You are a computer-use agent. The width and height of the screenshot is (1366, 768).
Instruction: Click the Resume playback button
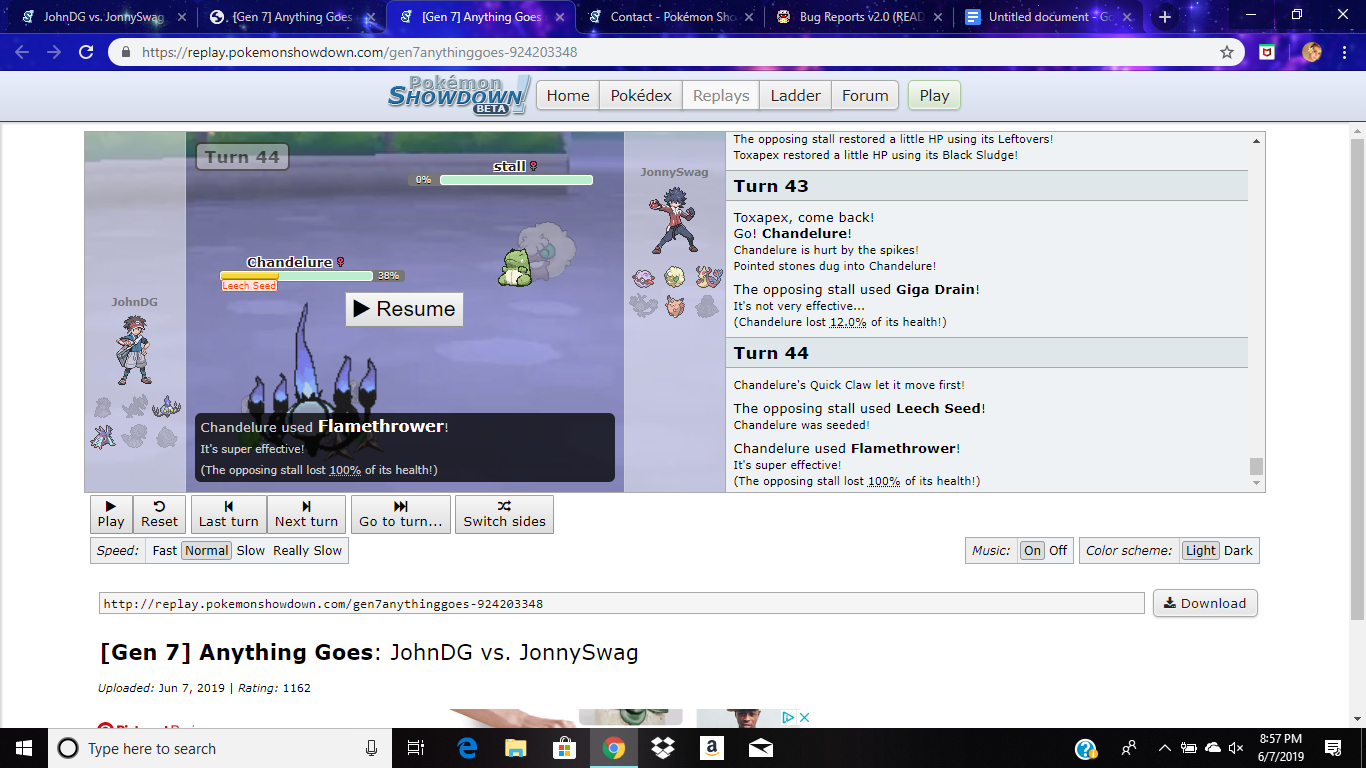pyautogui.click(x=405, y=309)
